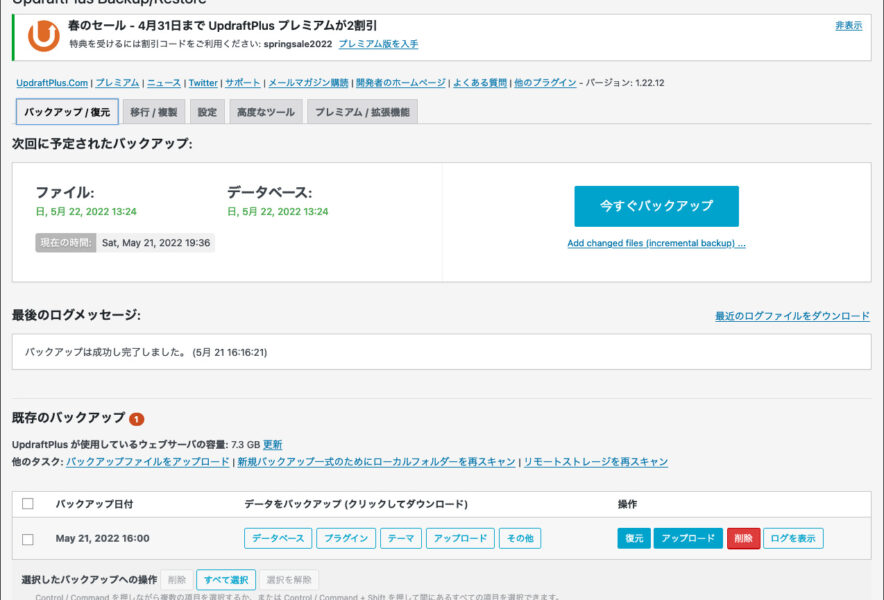The width and height of the screenshot is (884, 600).
Task: Open the 開発者のホームページ link
Action: 401,83
